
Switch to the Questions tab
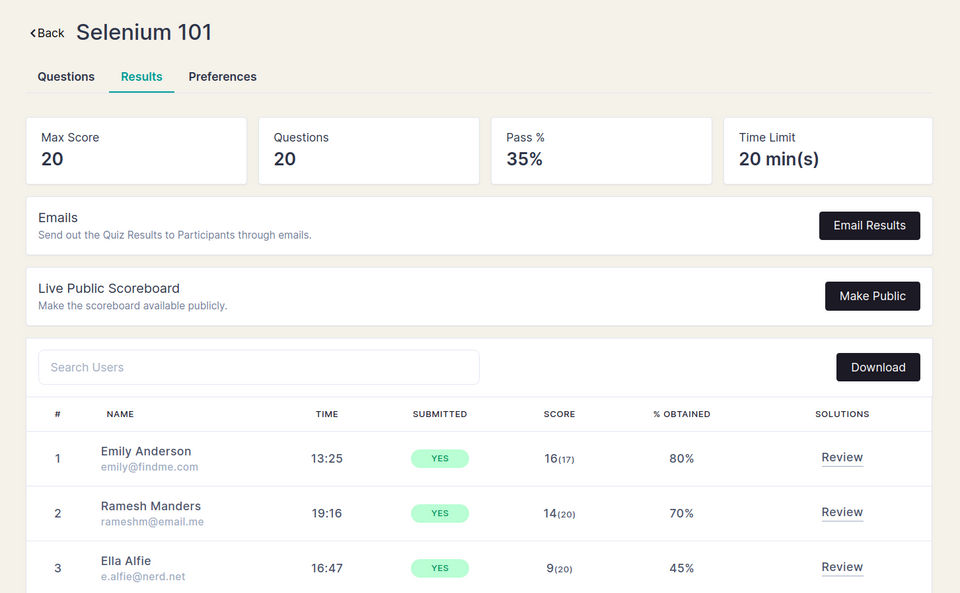66,77
